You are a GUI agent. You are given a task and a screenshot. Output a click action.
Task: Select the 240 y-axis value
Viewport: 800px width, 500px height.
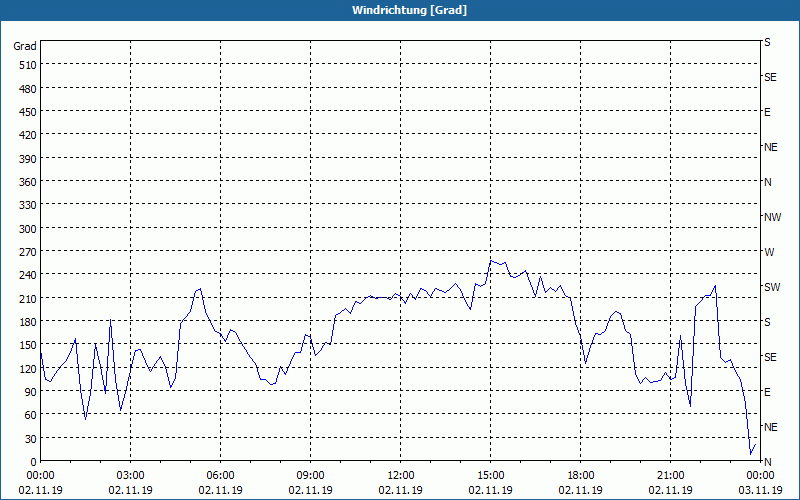28,276
